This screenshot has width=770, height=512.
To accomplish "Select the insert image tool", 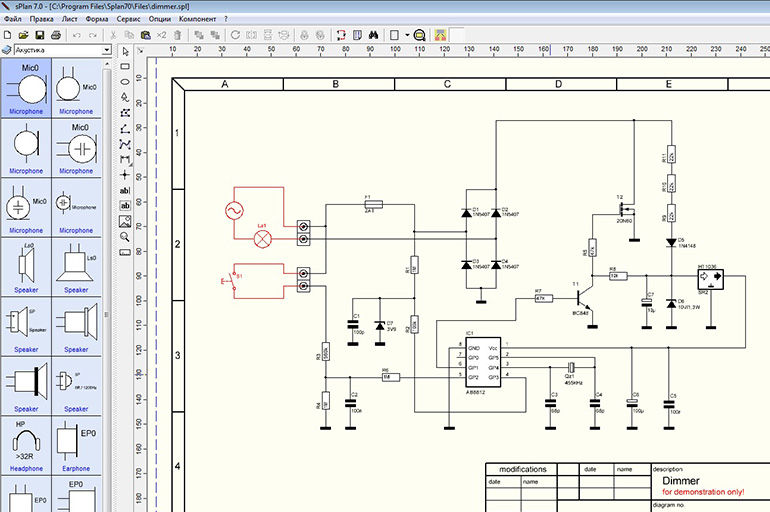I will click(x=125, y=221).
